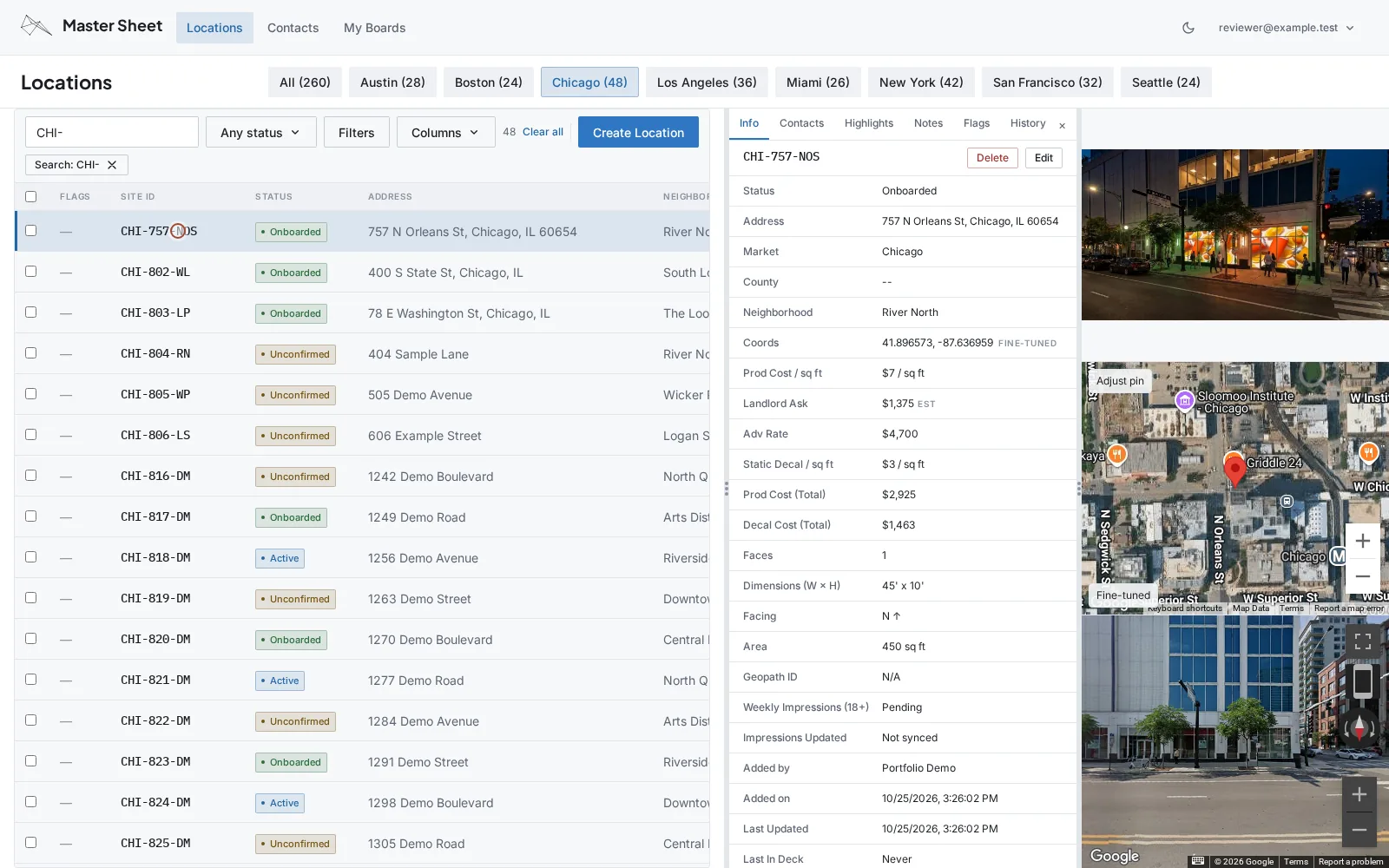Click the Sloomoo Institute map marker

1184,400
